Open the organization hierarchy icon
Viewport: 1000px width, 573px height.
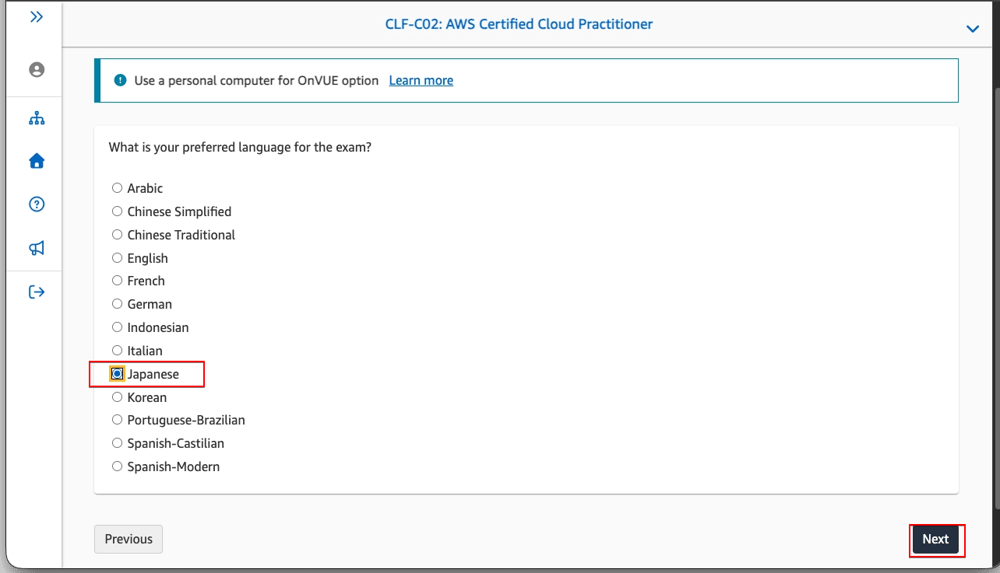(x=36, y=118)
